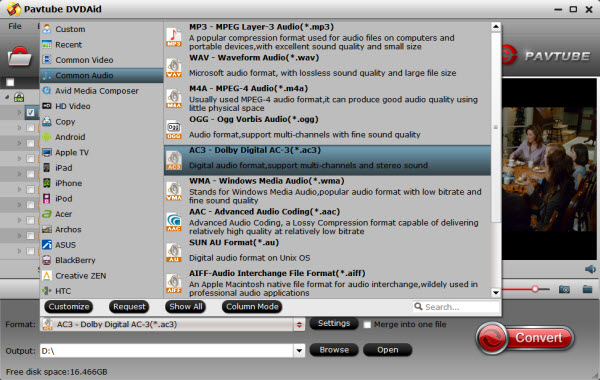Click the Output path field
Image resolution: width=600 pixels, height=380 pixels.
coord(167,350)
